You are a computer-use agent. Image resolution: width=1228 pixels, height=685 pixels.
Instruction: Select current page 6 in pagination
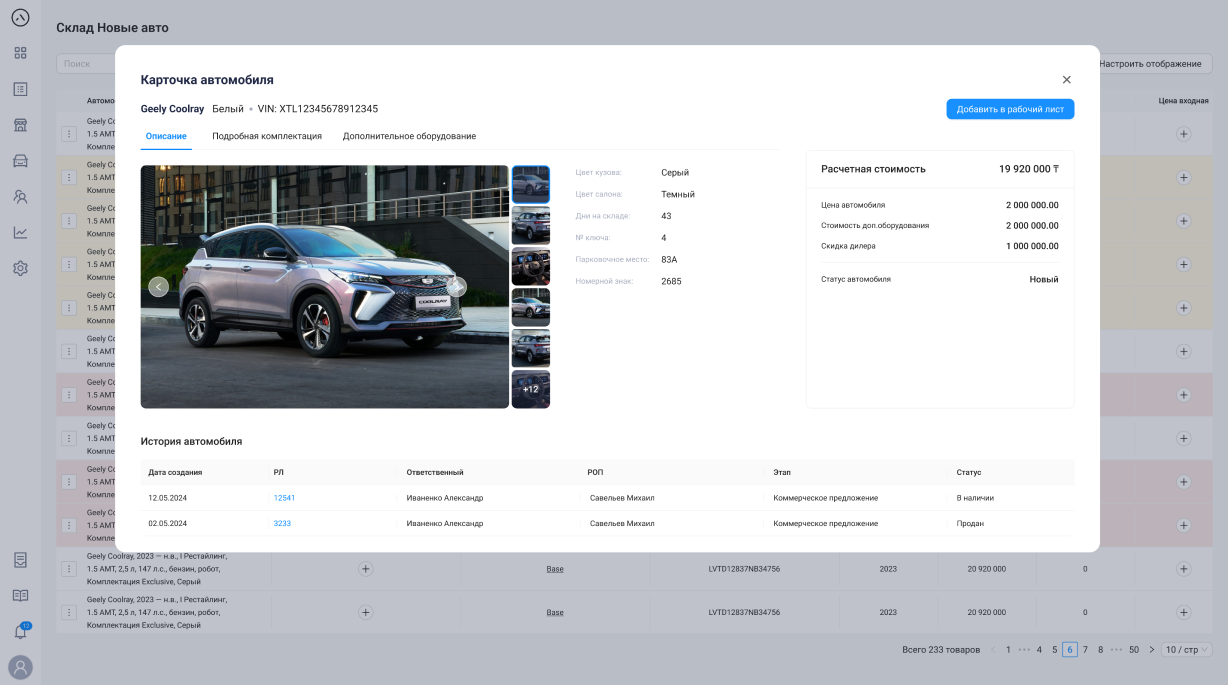1070,650
